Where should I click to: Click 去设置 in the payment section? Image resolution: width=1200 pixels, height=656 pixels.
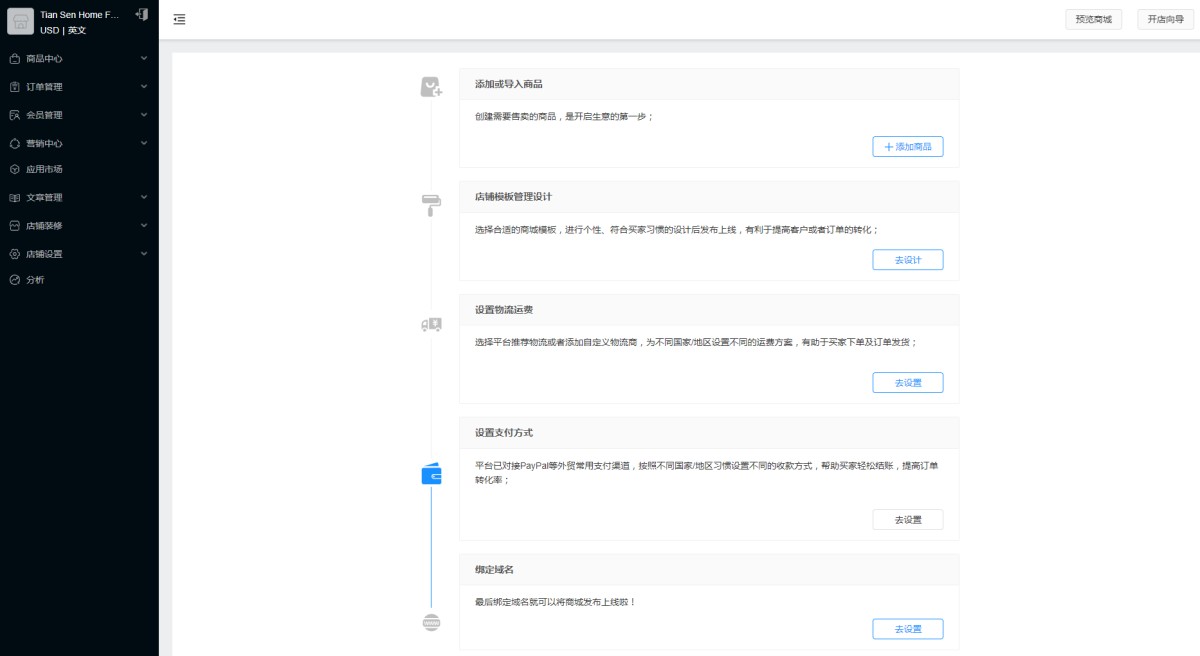907,520
